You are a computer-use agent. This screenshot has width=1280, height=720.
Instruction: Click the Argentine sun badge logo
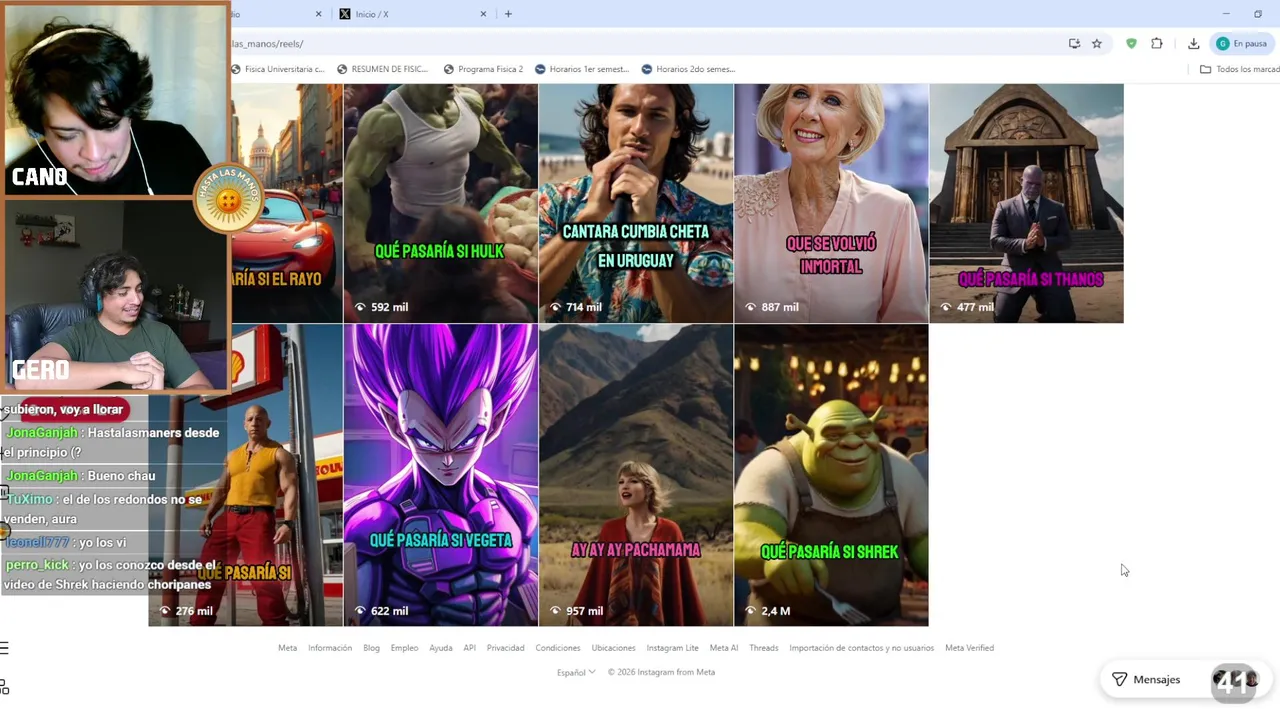click(230, 198)
